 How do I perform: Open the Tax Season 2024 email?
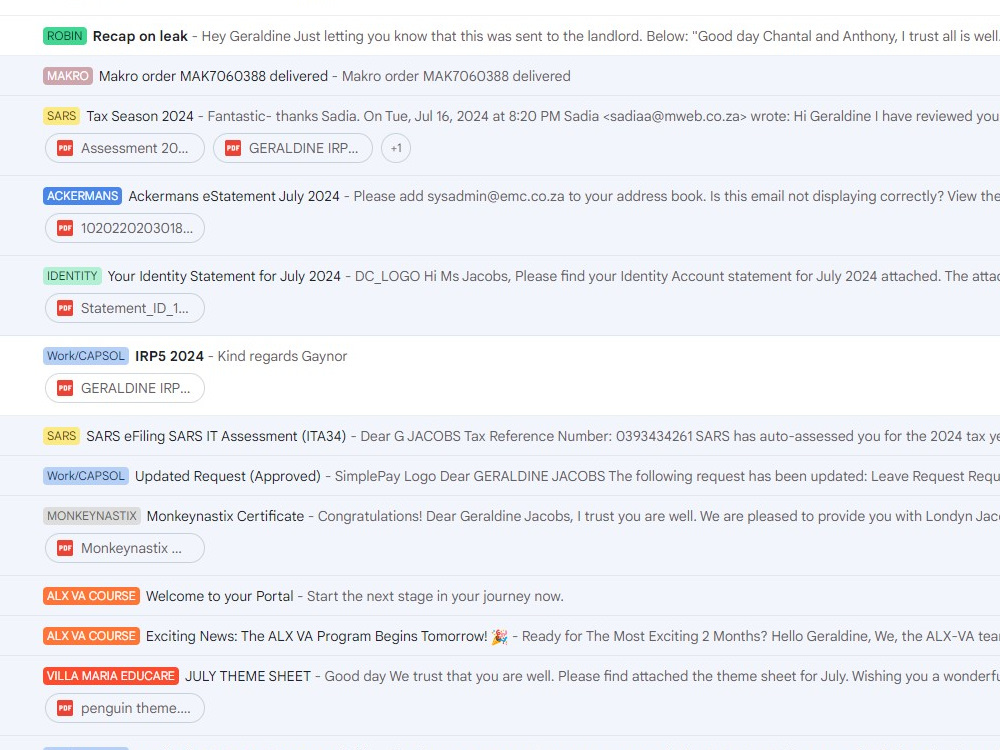click(140, 116)
